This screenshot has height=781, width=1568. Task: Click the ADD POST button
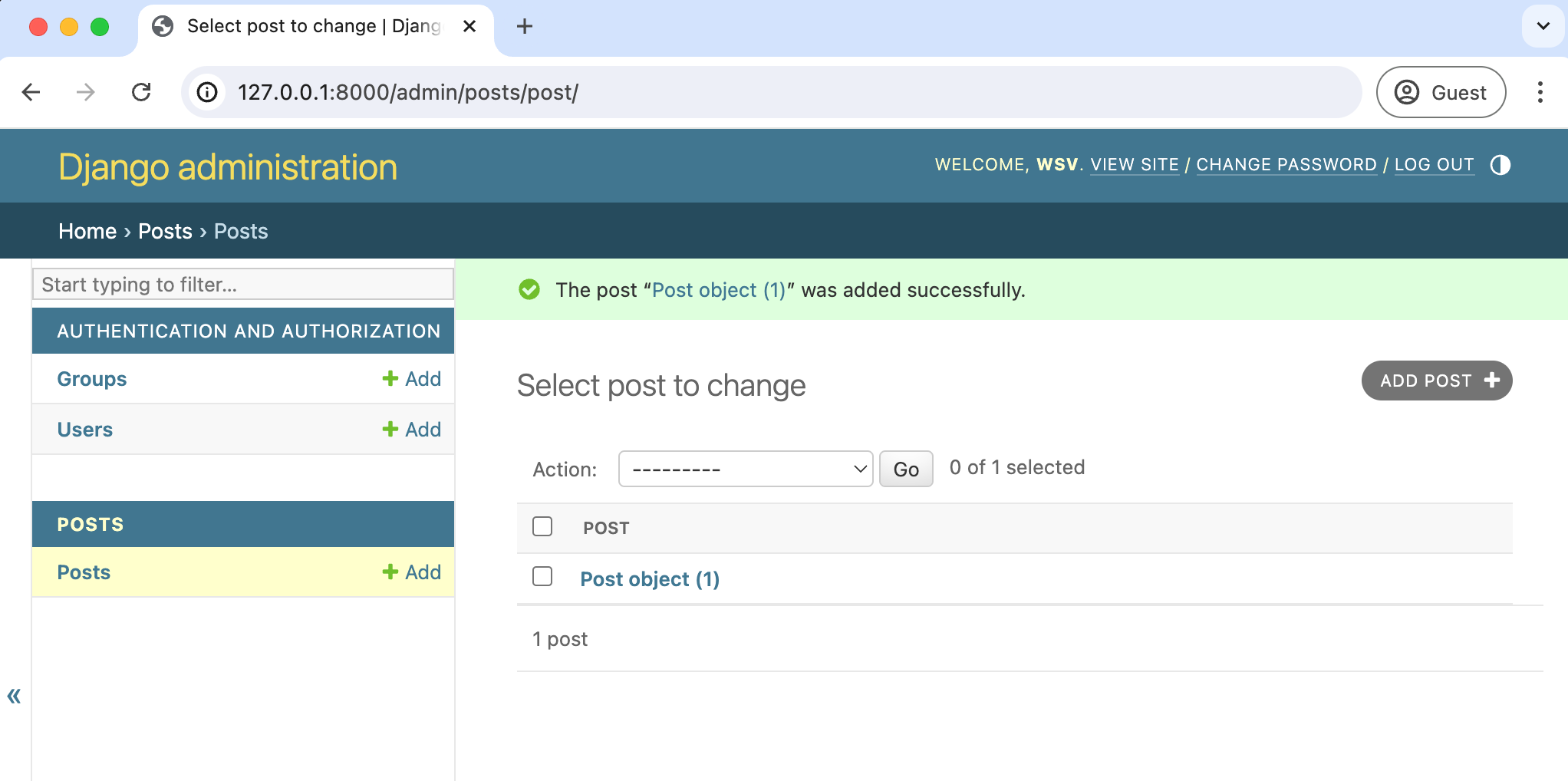pos(1437,381)
